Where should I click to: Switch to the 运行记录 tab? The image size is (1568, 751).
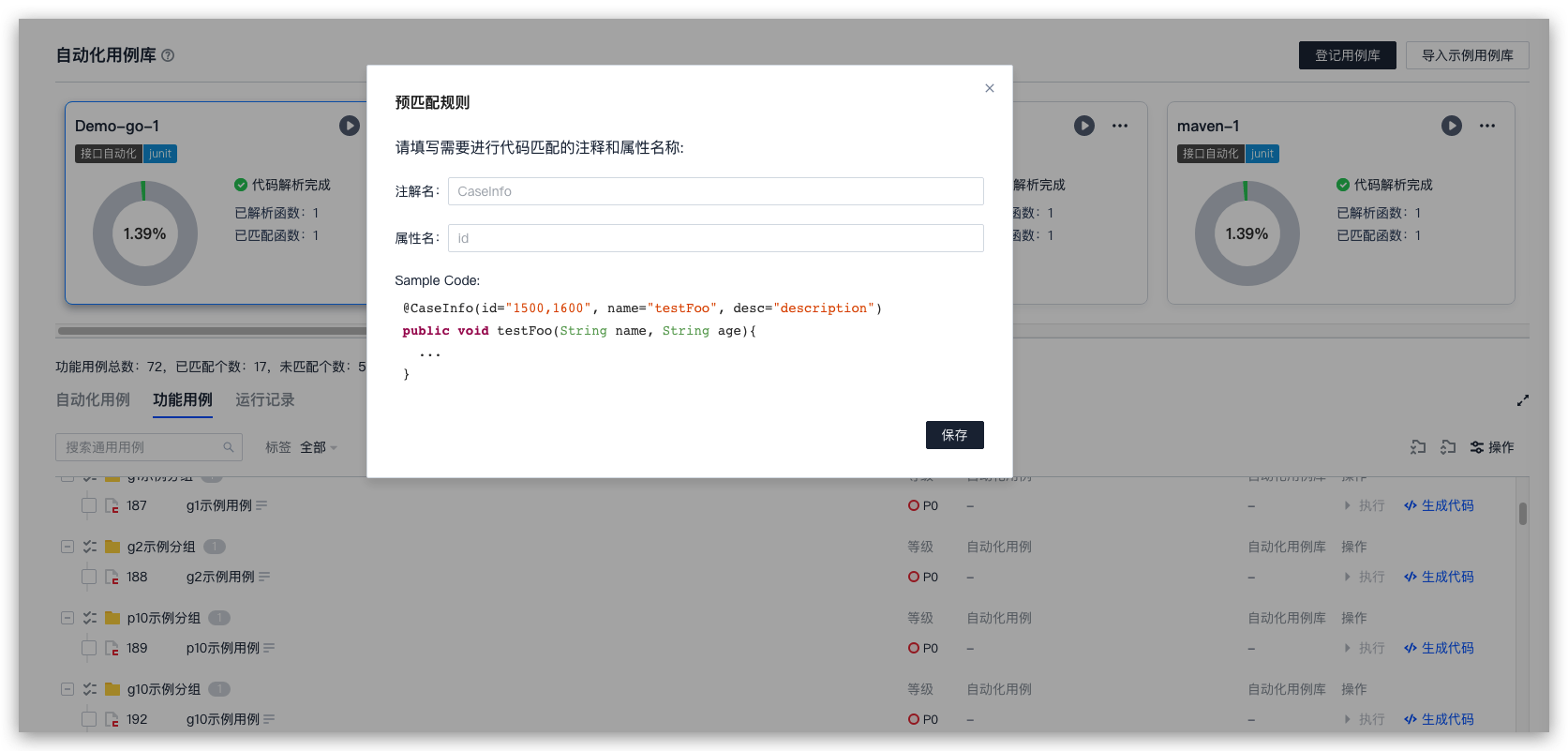click(x=265, y=400)
